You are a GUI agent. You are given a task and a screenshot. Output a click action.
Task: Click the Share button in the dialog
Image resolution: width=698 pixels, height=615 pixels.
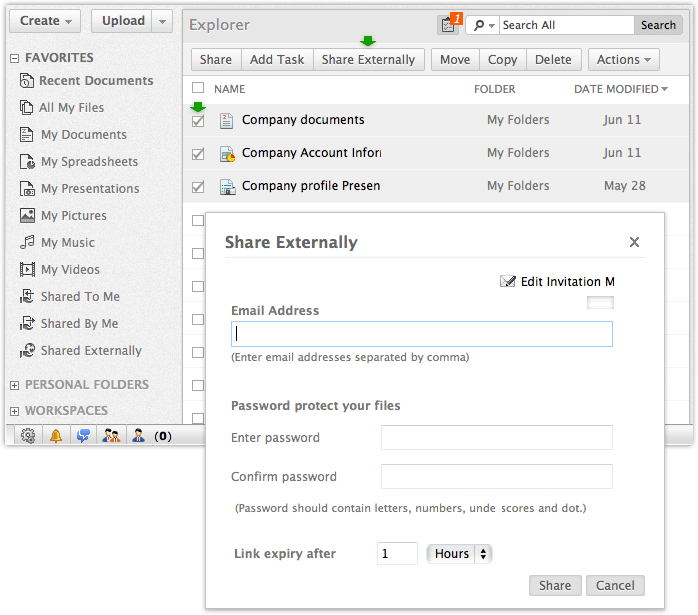555,586
